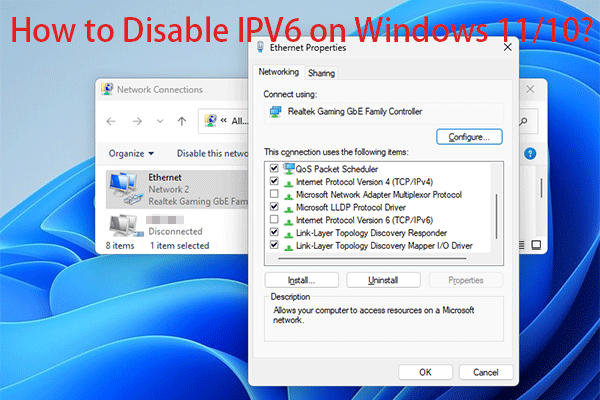Image resolution: width=600 pixels, height=400 pixels.
Task: Toggle Link-Layer Topology Discovery Responder checkbox
Action: (274, 232)
